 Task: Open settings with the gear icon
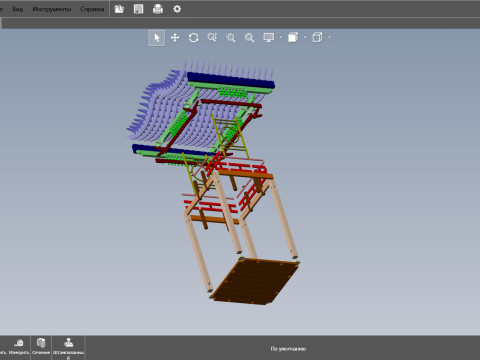tap(177, 9)
